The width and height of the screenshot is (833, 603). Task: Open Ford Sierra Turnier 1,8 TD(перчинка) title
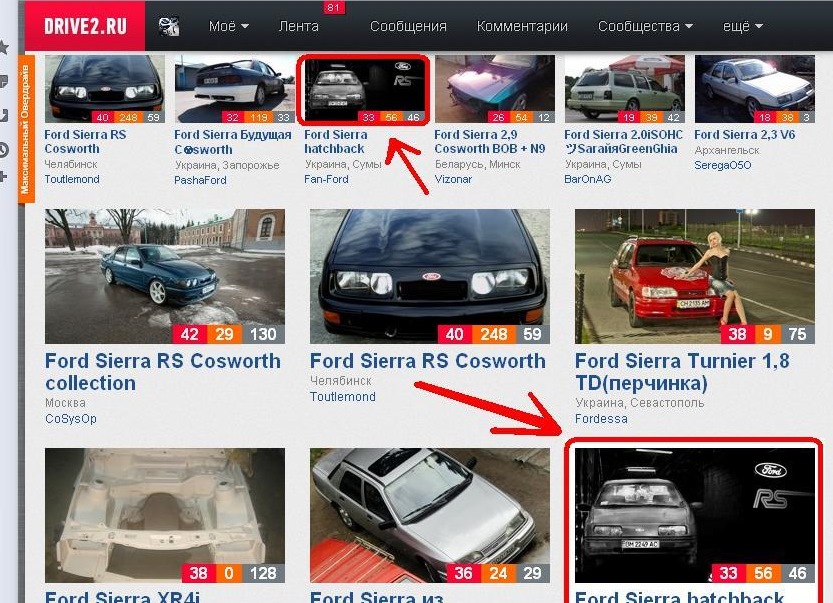[682, 372]
